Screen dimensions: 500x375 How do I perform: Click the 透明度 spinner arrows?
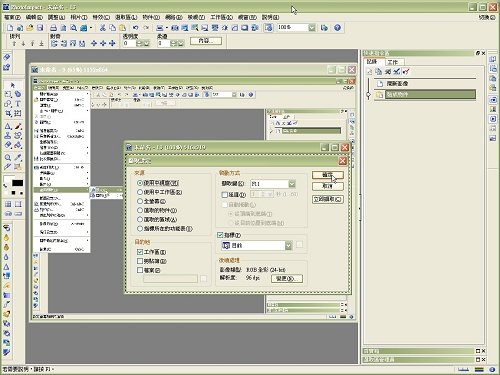point(140,43)
